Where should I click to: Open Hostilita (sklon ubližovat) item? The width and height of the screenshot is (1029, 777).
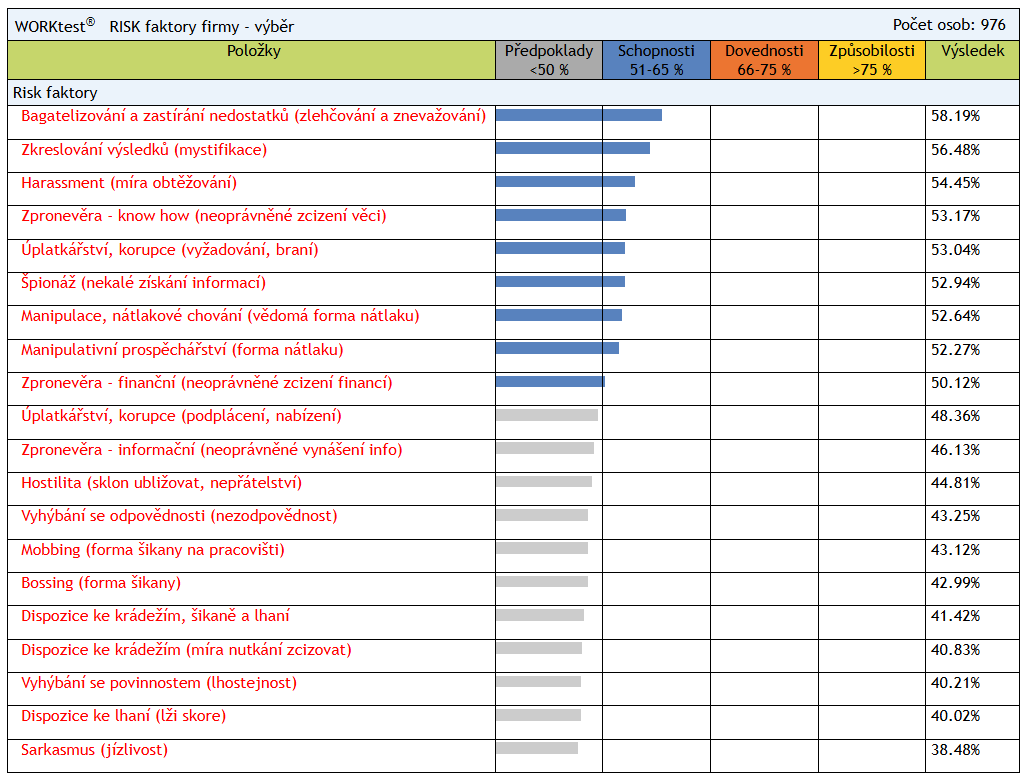coord(161,483)
